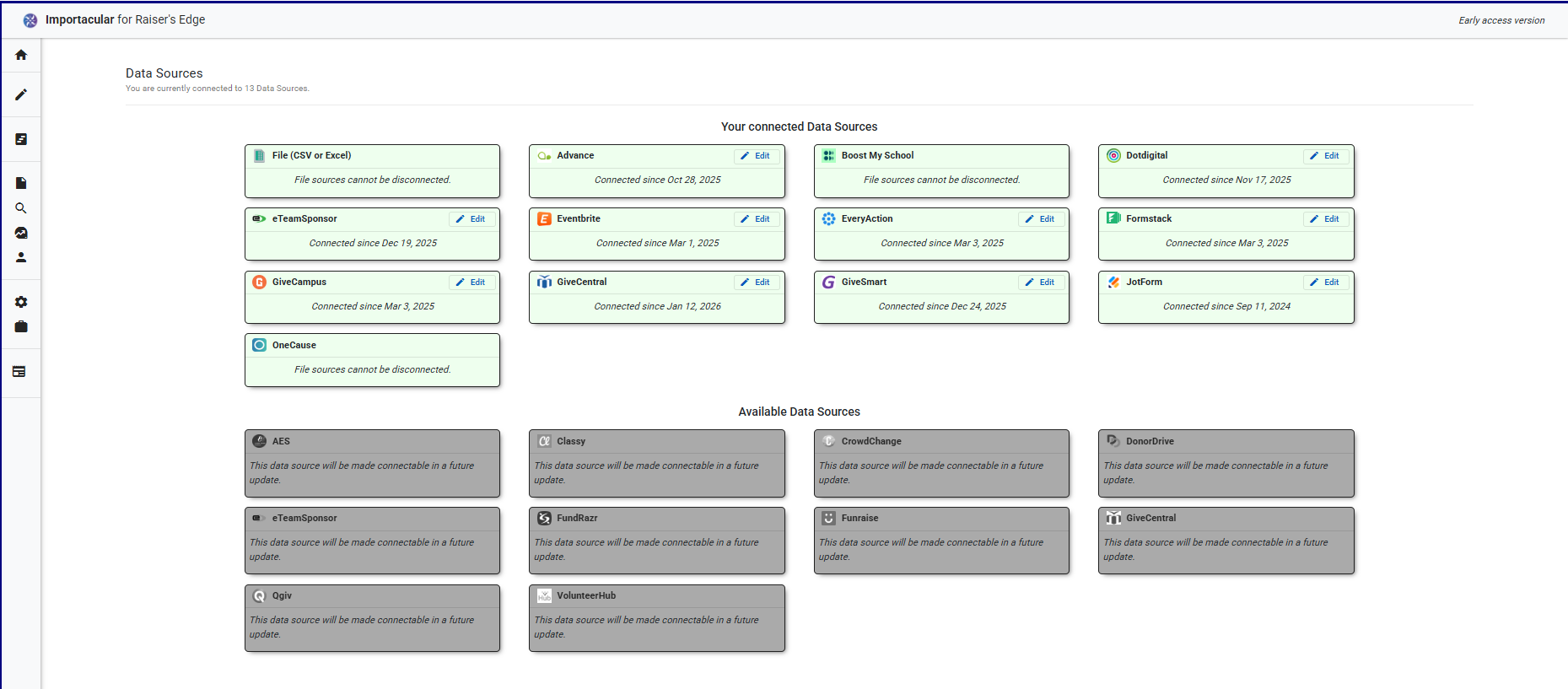1568x689 pixels.
Task: Edit the GiveSmart connection
Action: (1040, 283)
